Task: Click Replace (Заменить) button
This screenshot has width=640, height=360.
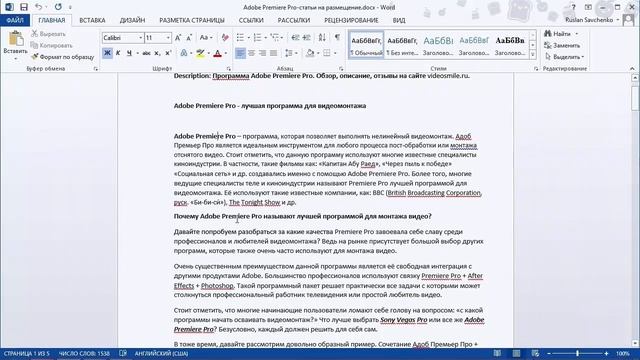Action: (x=562, y=45)
